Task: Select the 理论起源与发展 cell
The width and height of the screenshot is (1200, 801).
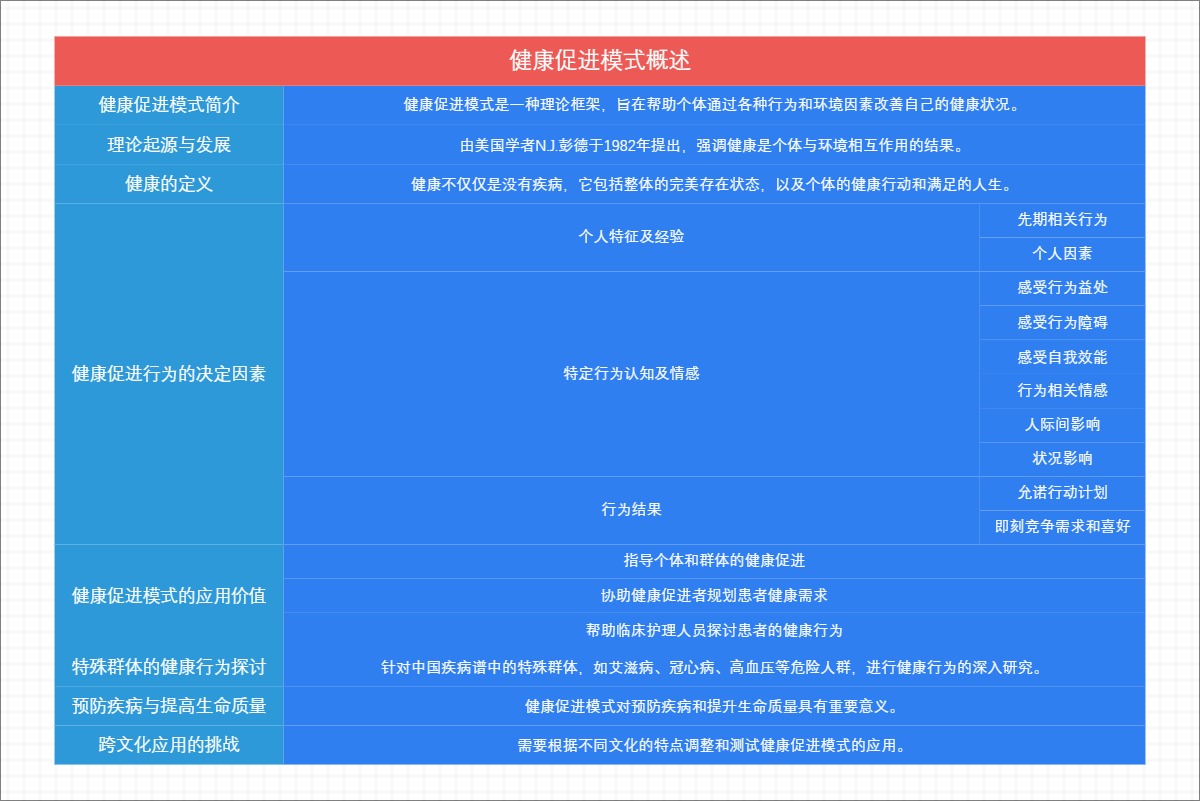Action: click(x=168, y=143)
